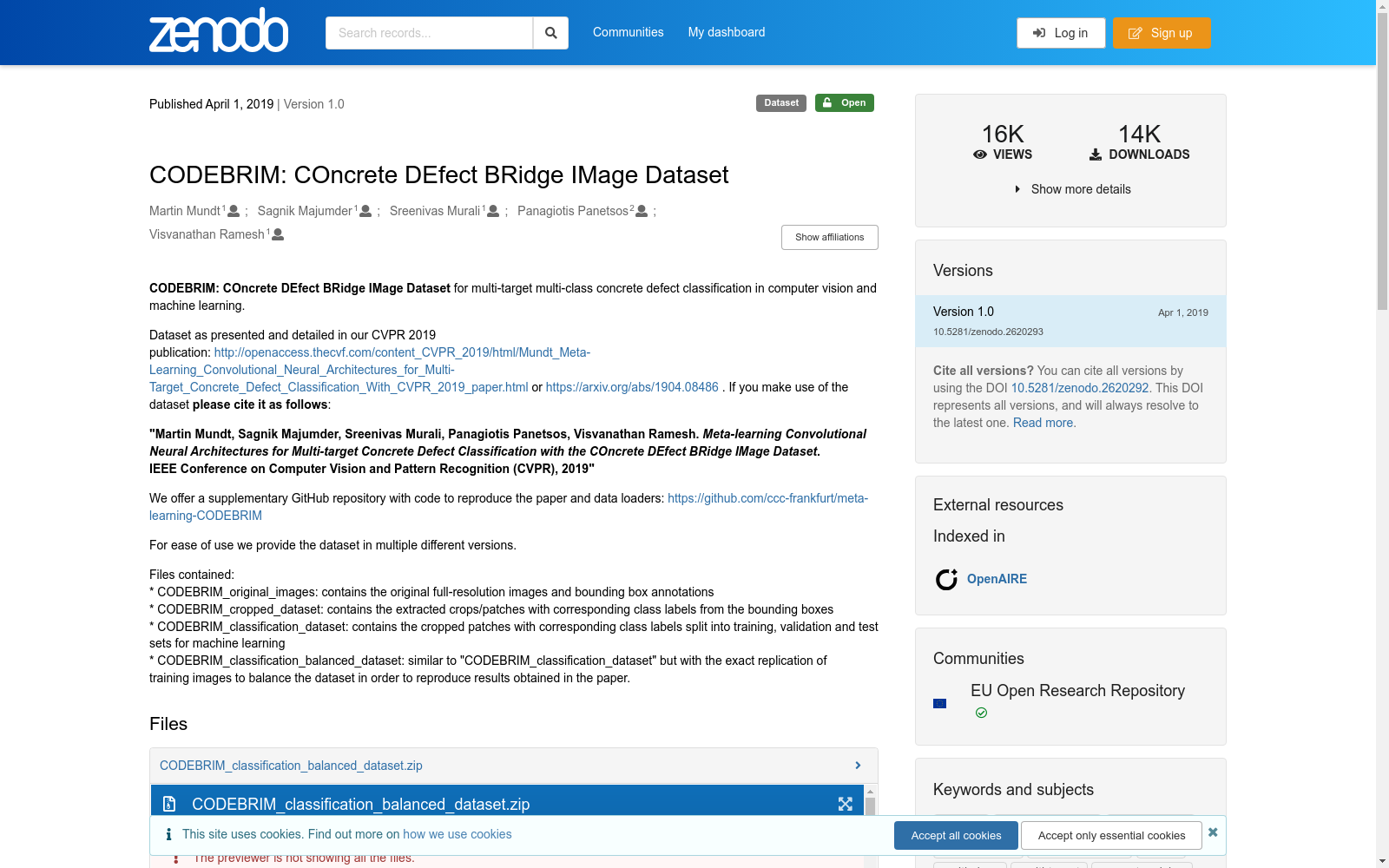This screenshot has width=1389, height=868.
Task: Open the how we use cookies link
Action: pyautogui.click(x=457, y=834)
